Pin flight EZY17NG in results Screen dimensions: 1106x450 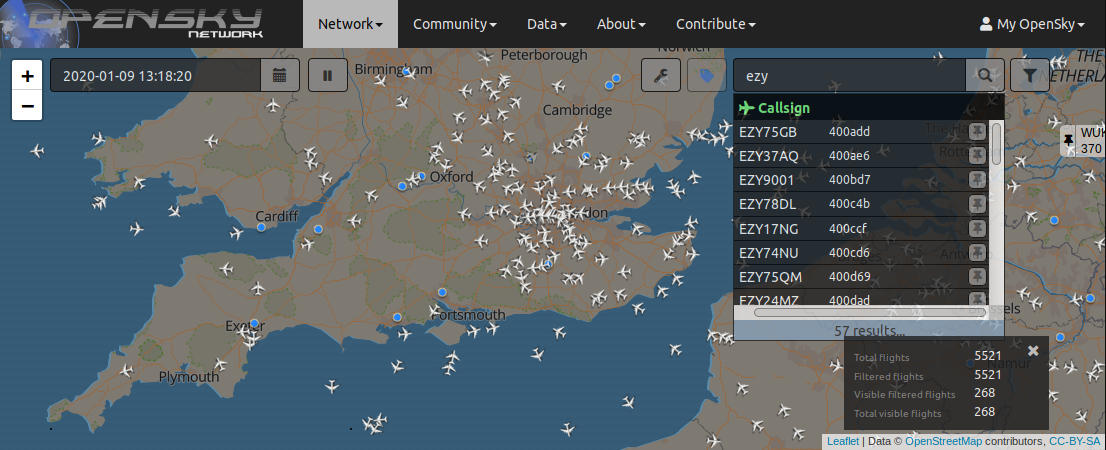point(977,228)
